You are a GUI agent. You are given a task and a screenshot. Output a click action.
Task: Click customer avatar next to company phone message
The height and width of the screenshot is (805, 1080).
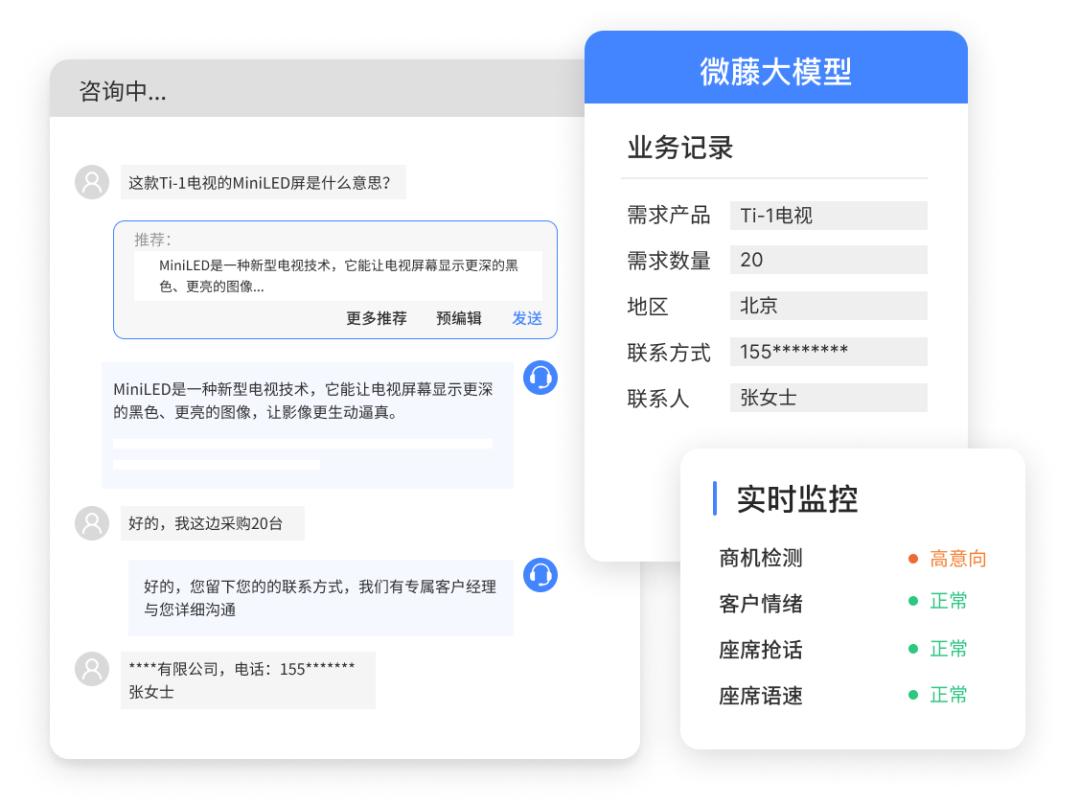pyautogui.click(x=92, y=669)
